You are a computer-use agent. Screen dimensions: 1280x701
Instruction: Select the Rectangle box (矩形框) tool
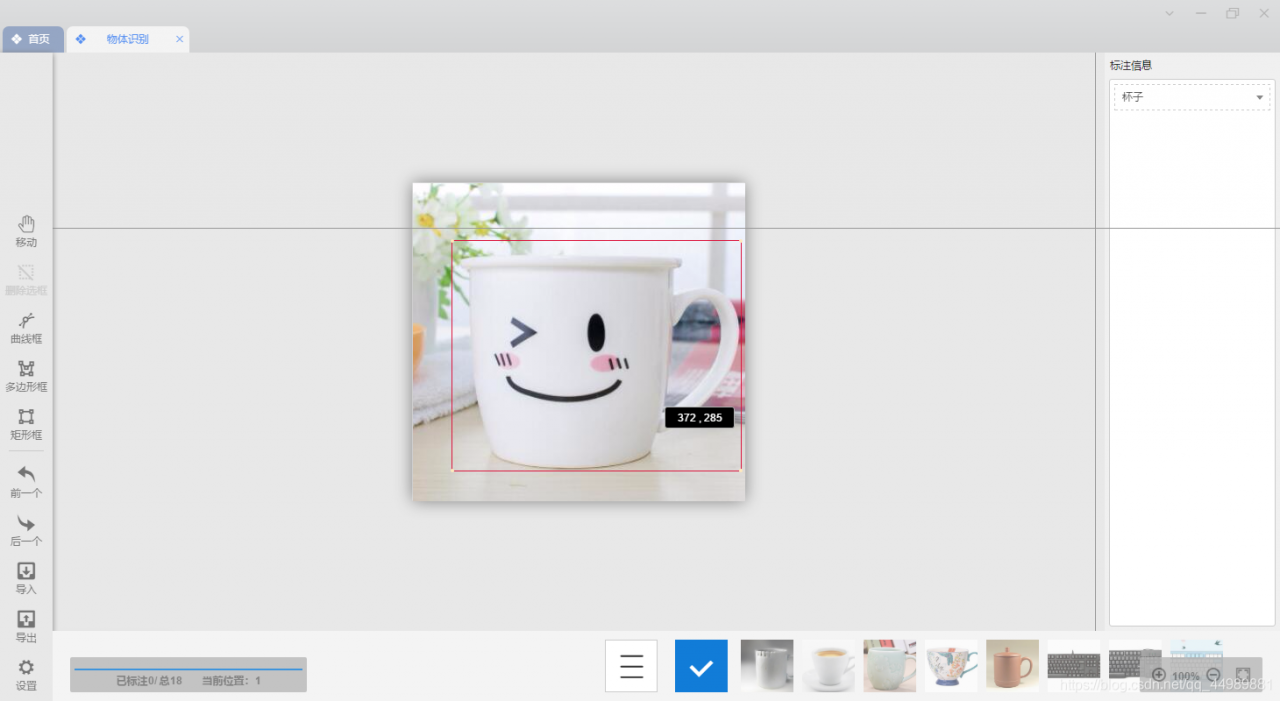(26, 425)
